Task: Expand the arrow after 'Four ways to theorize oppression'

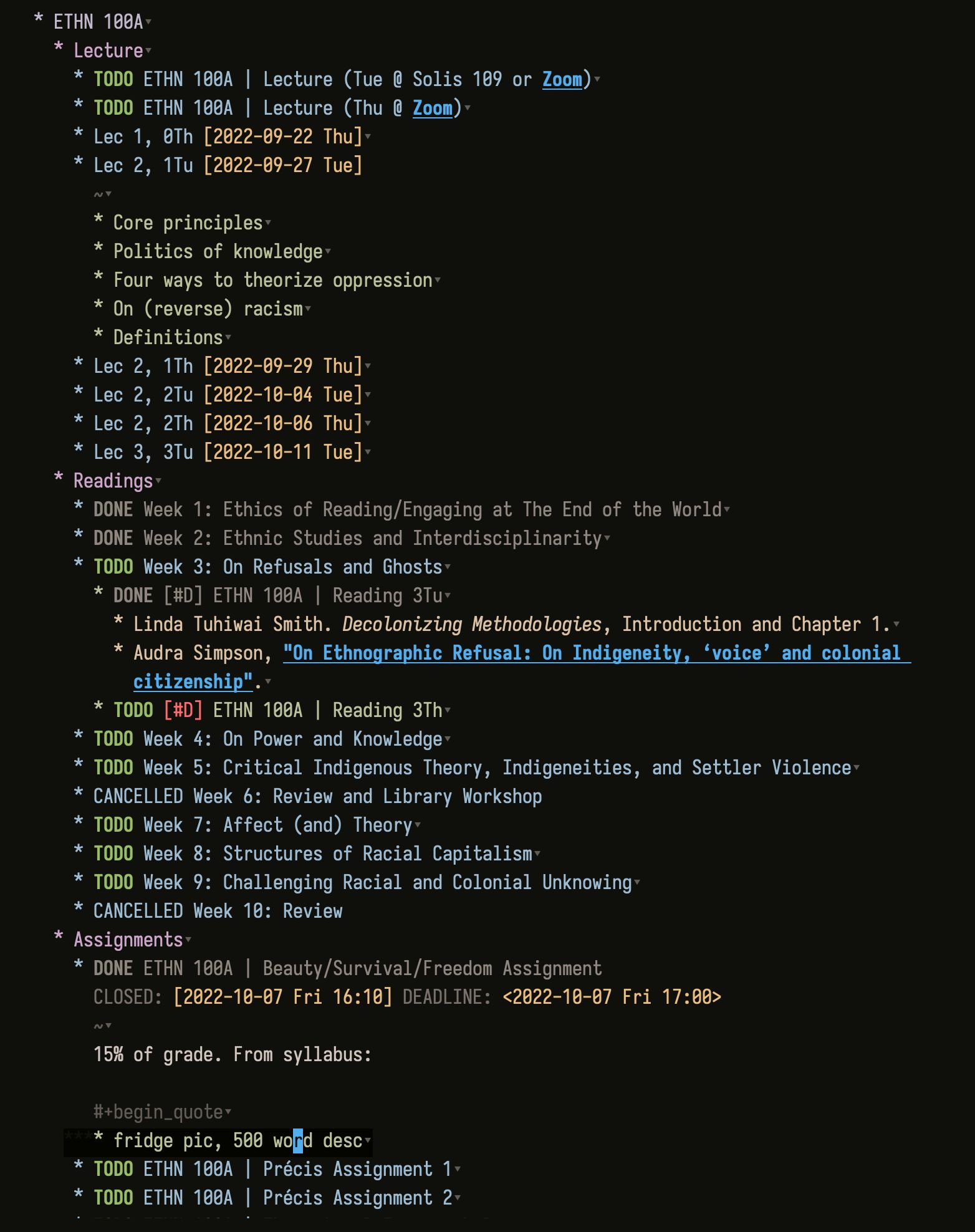Action: tap(438, 281)
